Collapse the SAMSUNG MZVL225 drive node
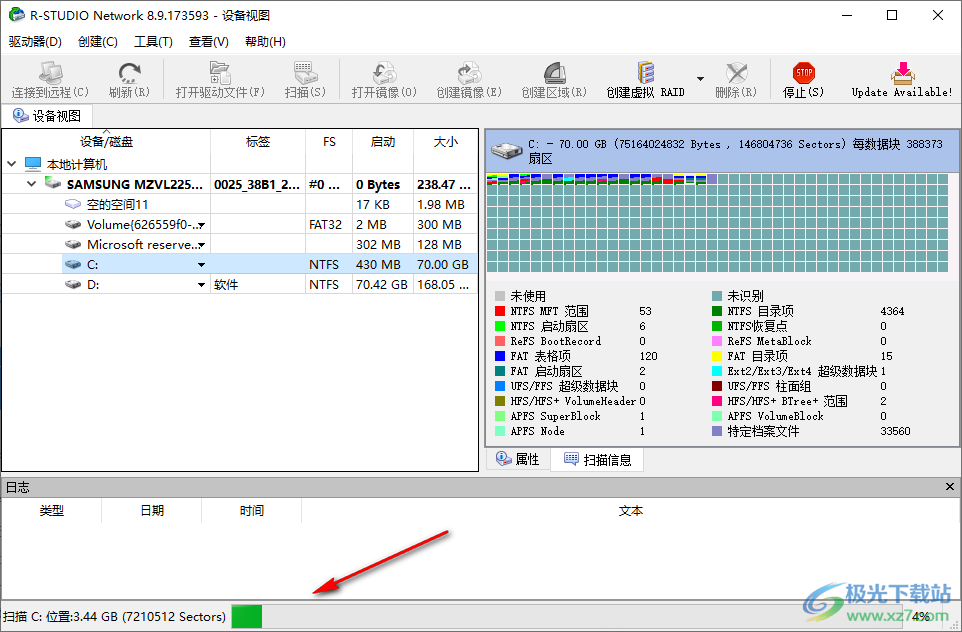 (31, 183)
